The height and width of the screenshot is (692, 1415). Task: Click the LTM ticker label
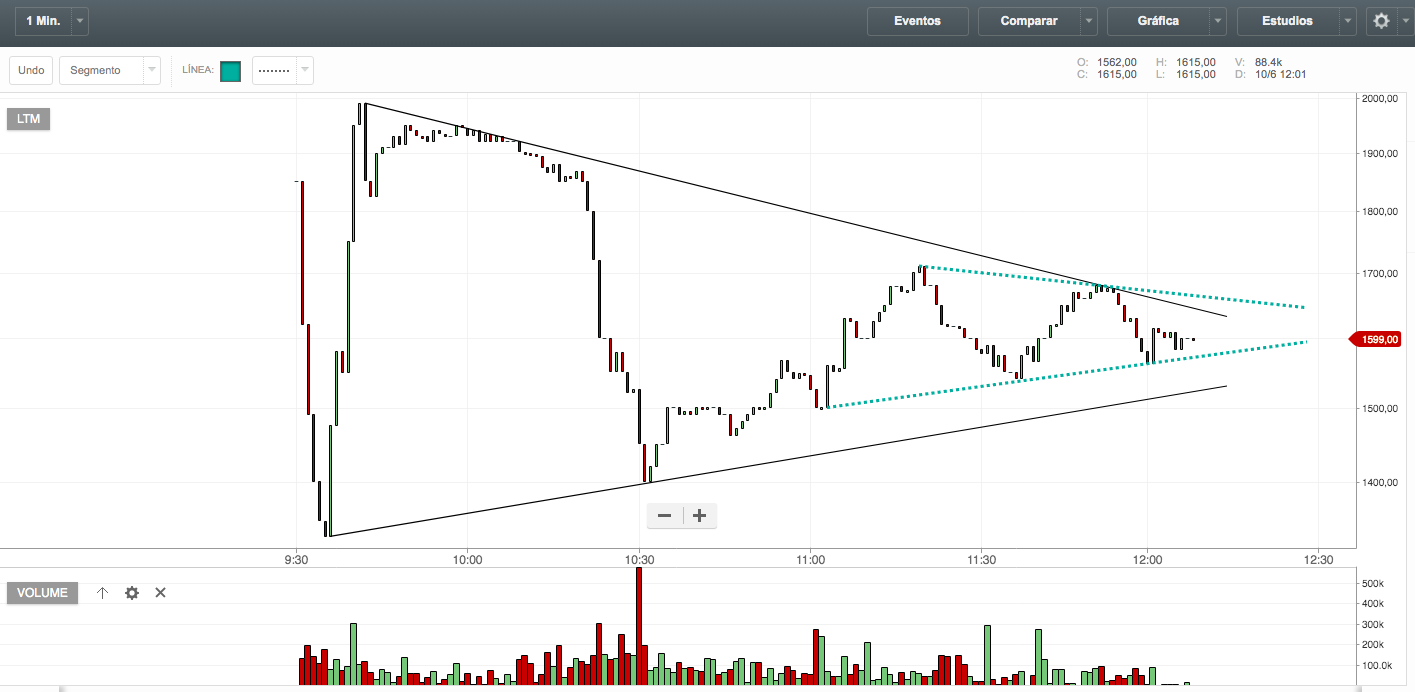[29, 119]
